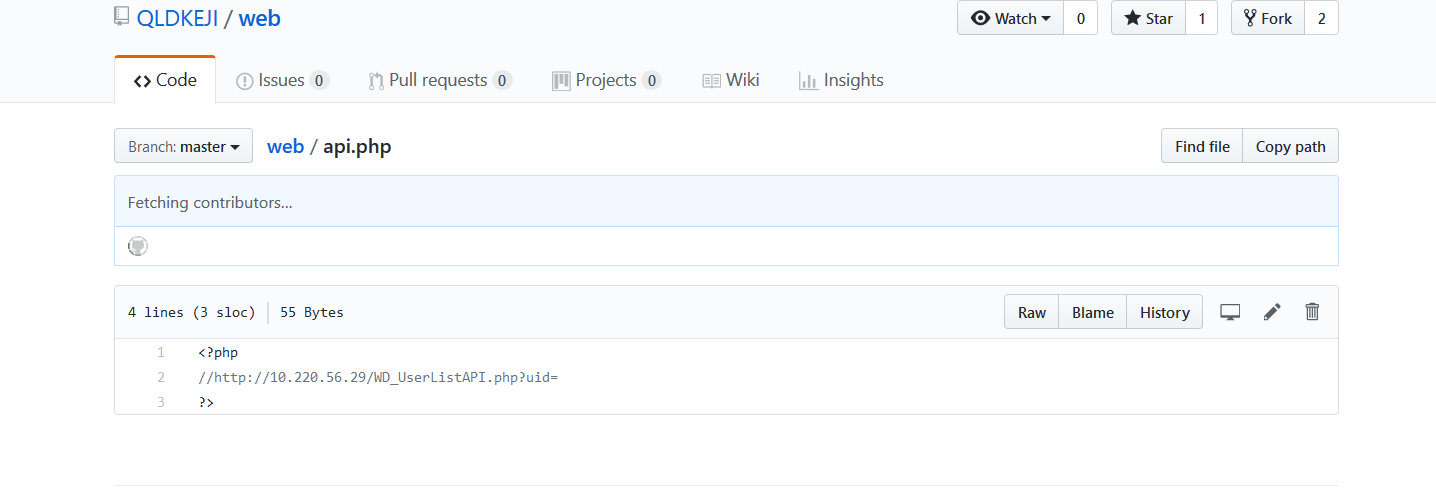Open the file History
The height and width of the screenshot is (498, 1436).
point(1165,312)
